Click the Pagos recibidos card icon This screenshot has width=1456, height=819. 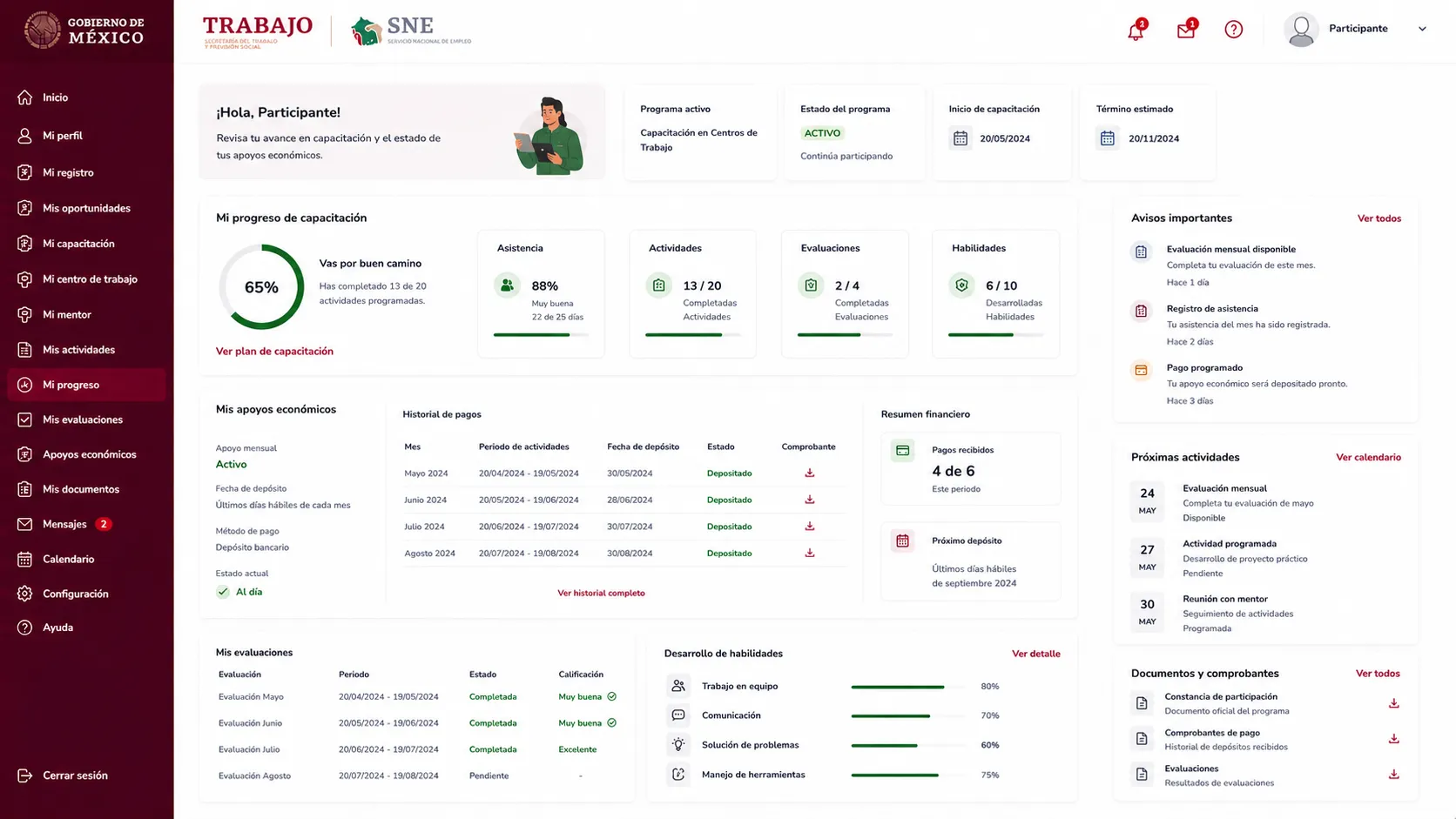[902, 451]
